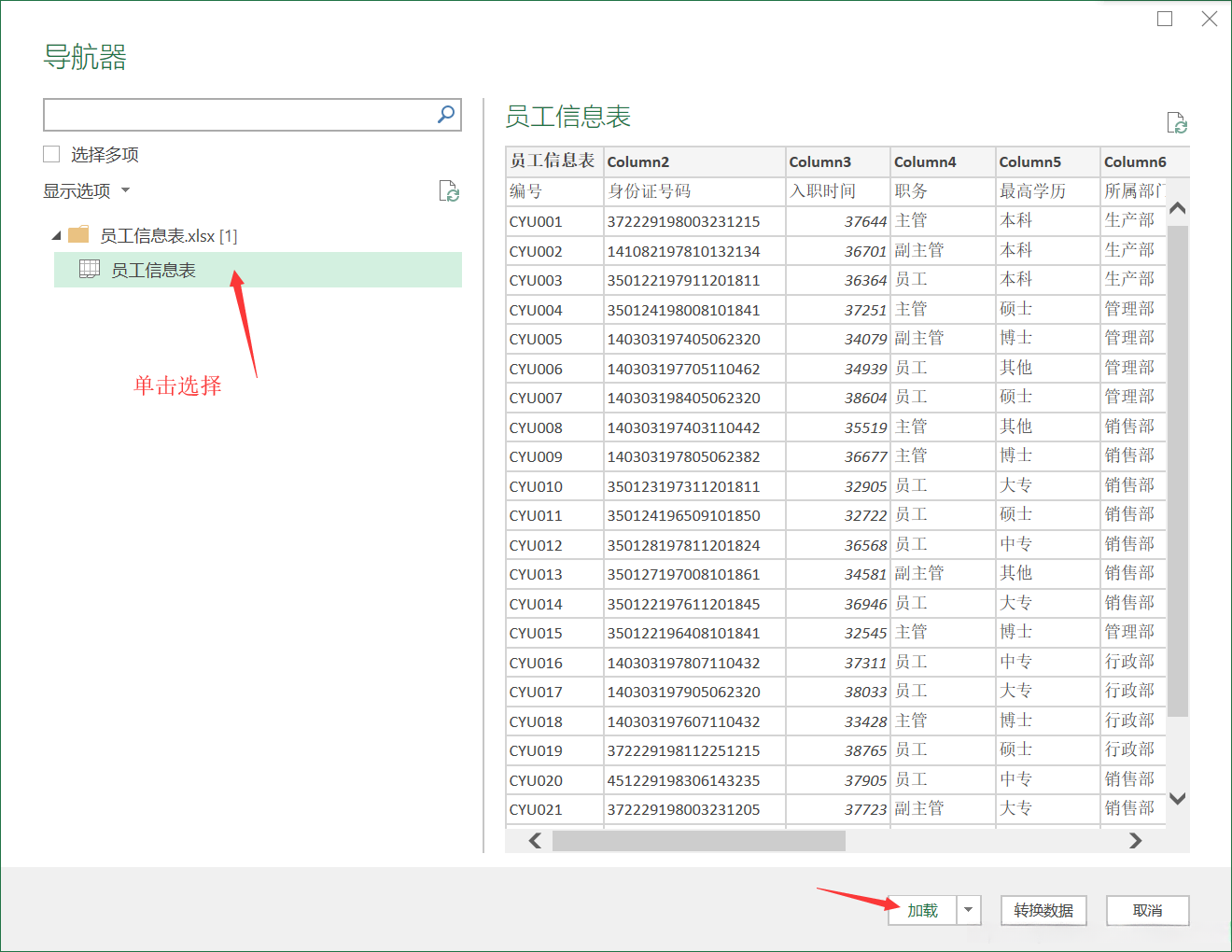Click the vertical scrollbar down arrow
The image size is (1232, 952).
click(1178, 799)
